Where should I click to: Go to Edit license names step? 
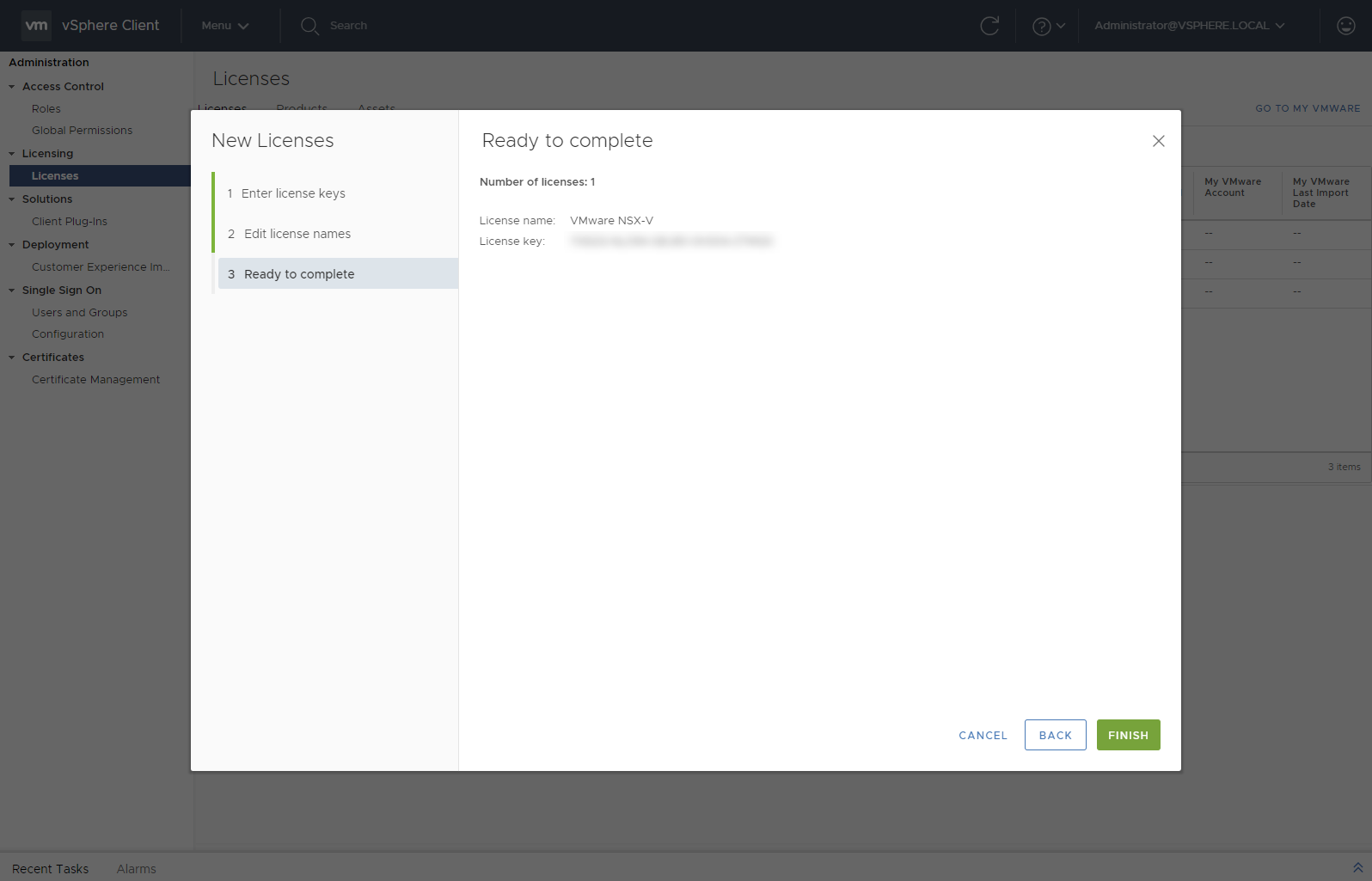pyautogui.click(x=297, y=234)
